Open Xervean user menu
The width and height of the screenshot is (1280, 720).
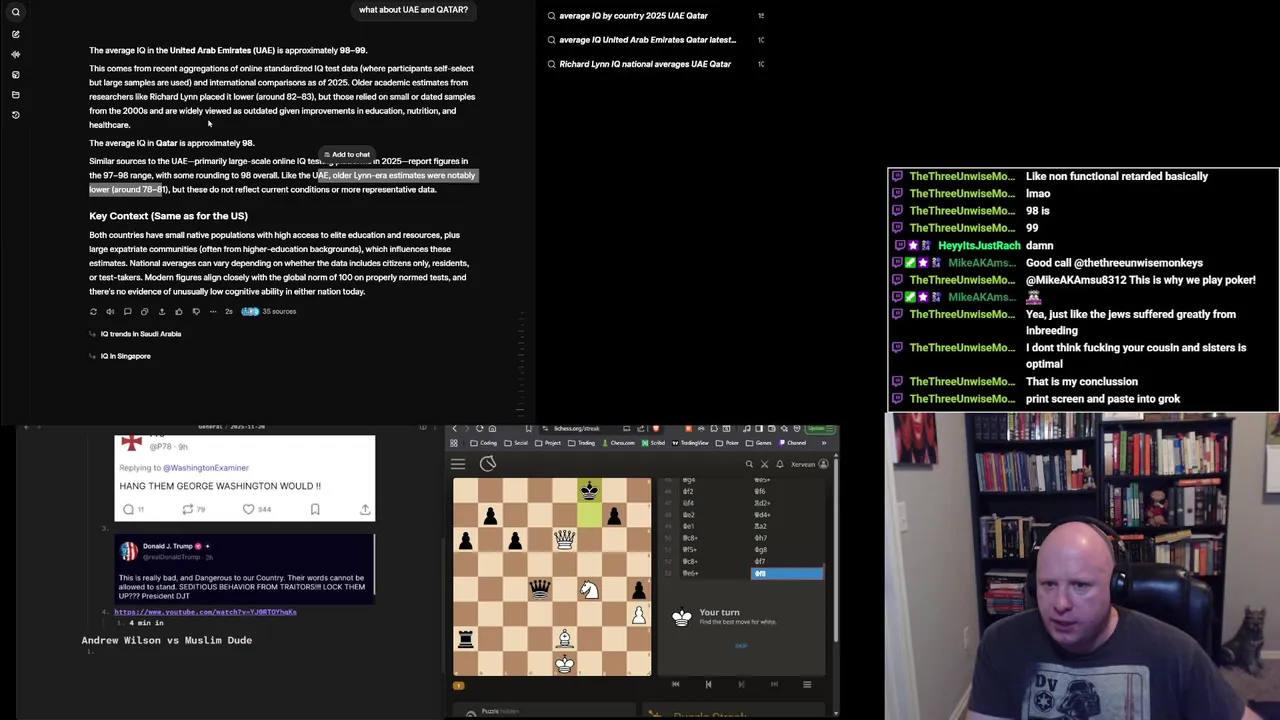pos(809,464)
